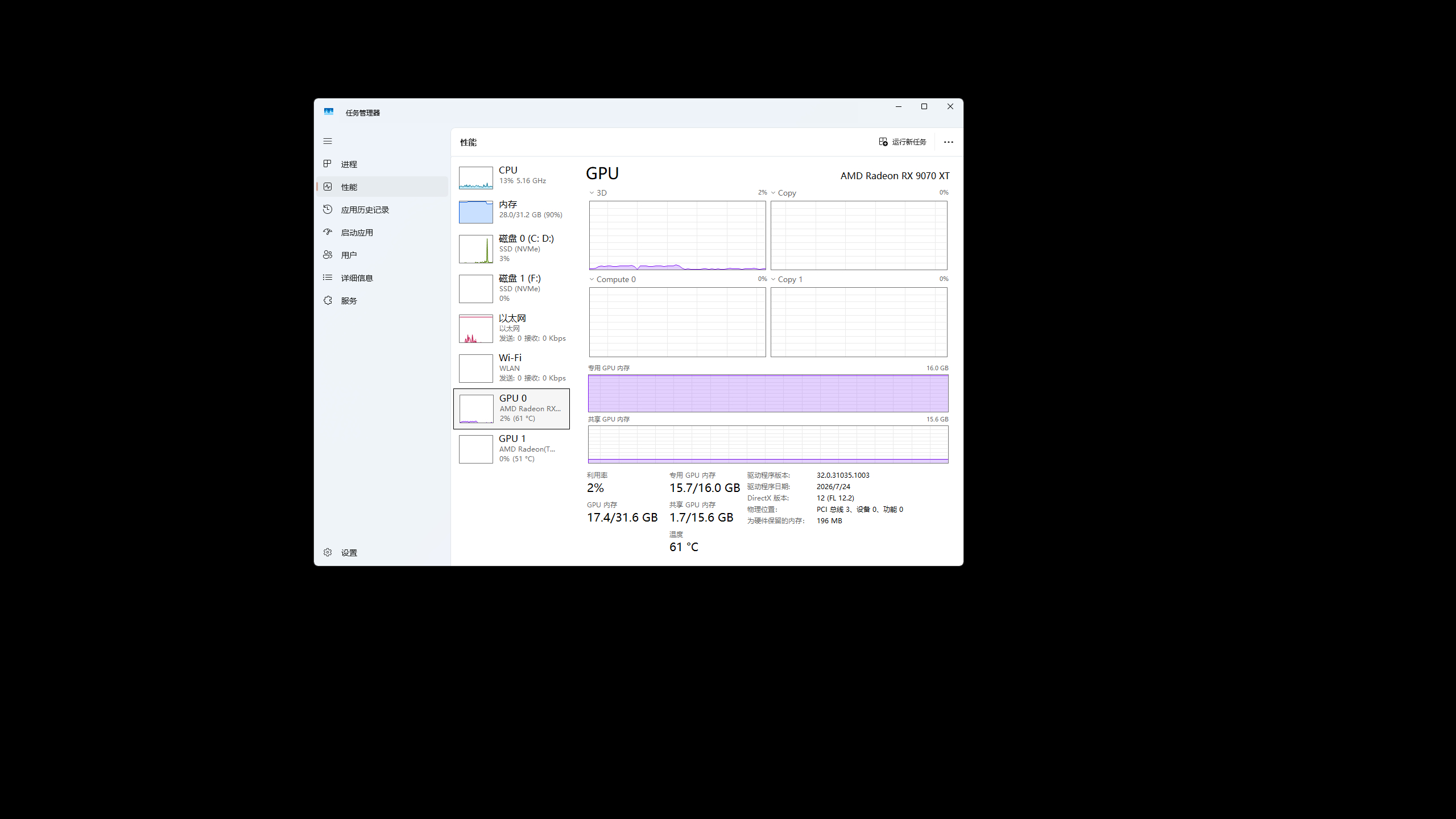Go to 启动应用 page
The image size is (1456, 819).
pyautogui.click(x=382, y=232)
